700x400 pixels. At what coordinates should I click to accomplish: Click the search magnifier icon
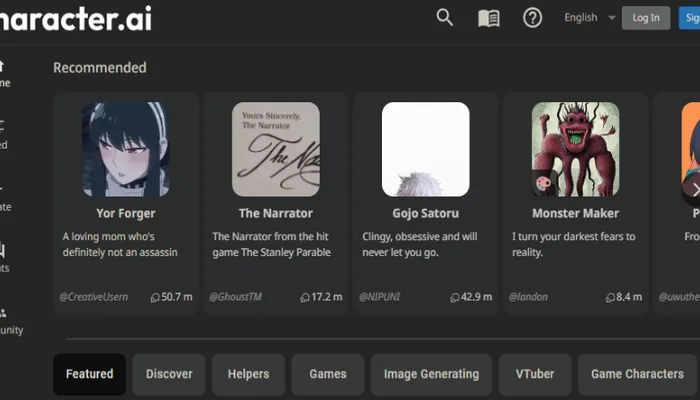point(445,17)
